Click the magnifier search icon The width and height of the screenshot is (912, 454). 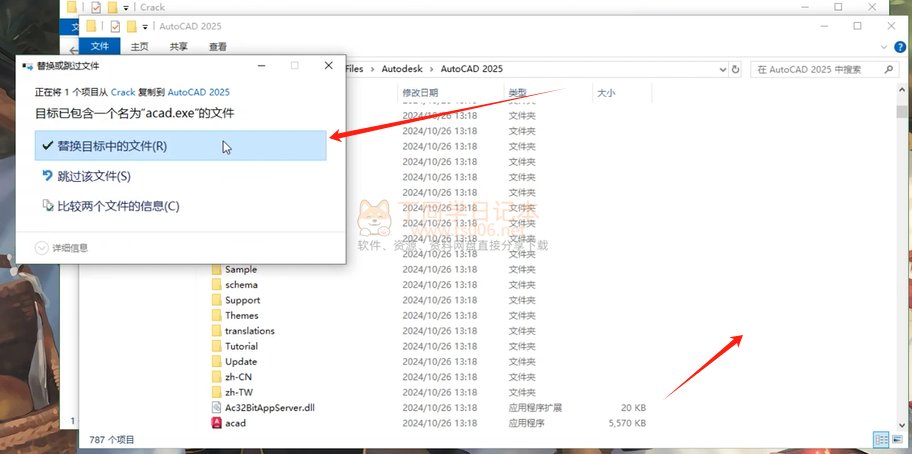[x=888, y=69]
